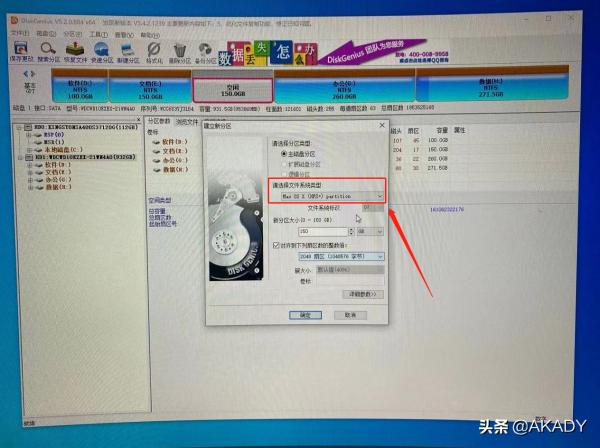The width and height of the screenshot is (600, 448).
Task: Click the HD1 WDC disk icon in tree
Action: (x=29, y=157)
